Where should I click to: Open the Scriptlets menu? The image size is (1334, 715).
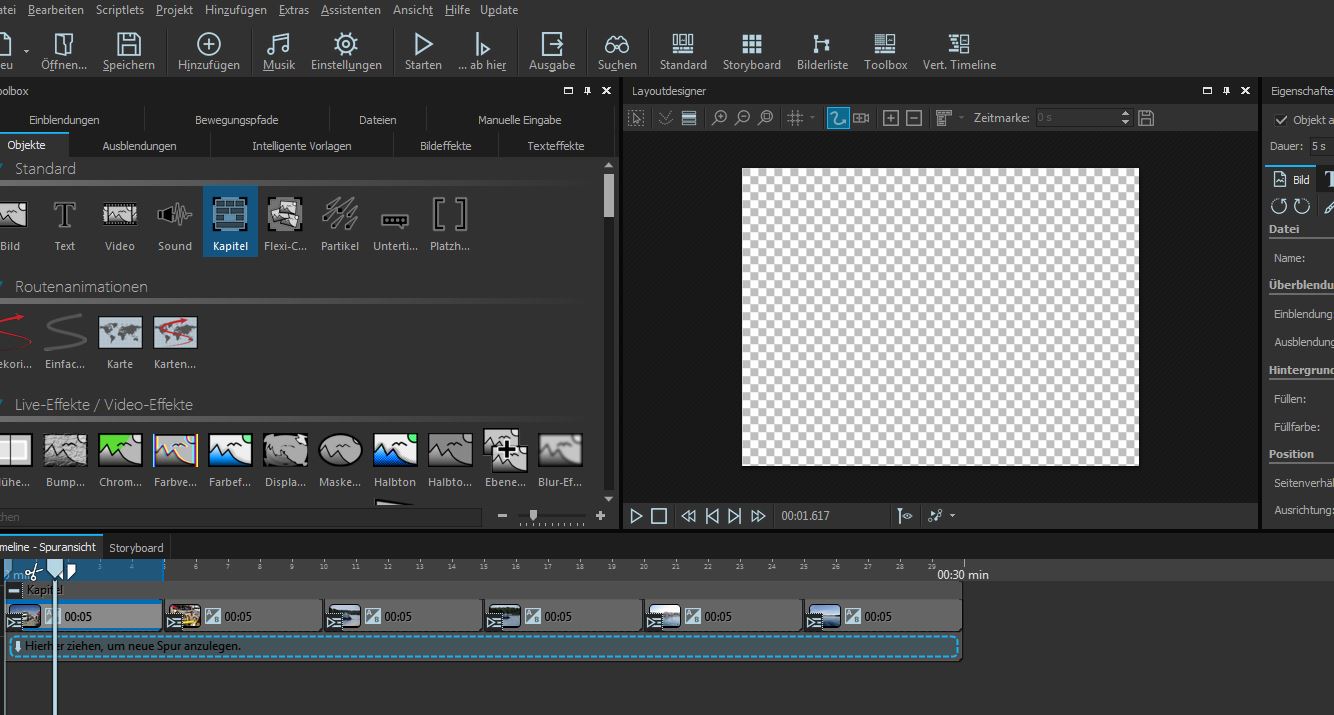click(120, 10)
